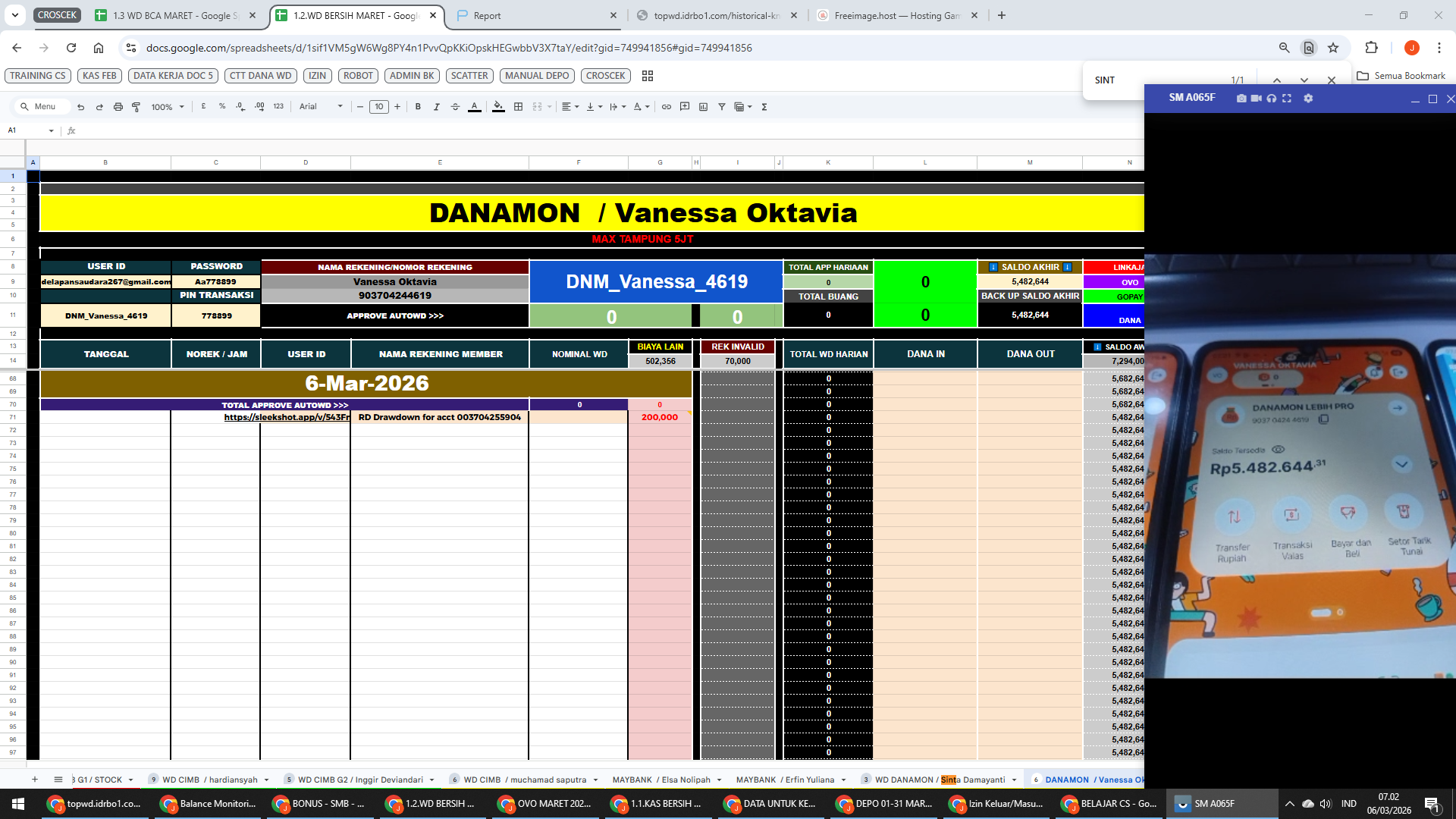The image size is (1456, 819).
Task: Click the insert chart icon
Action: pos(703,107)
